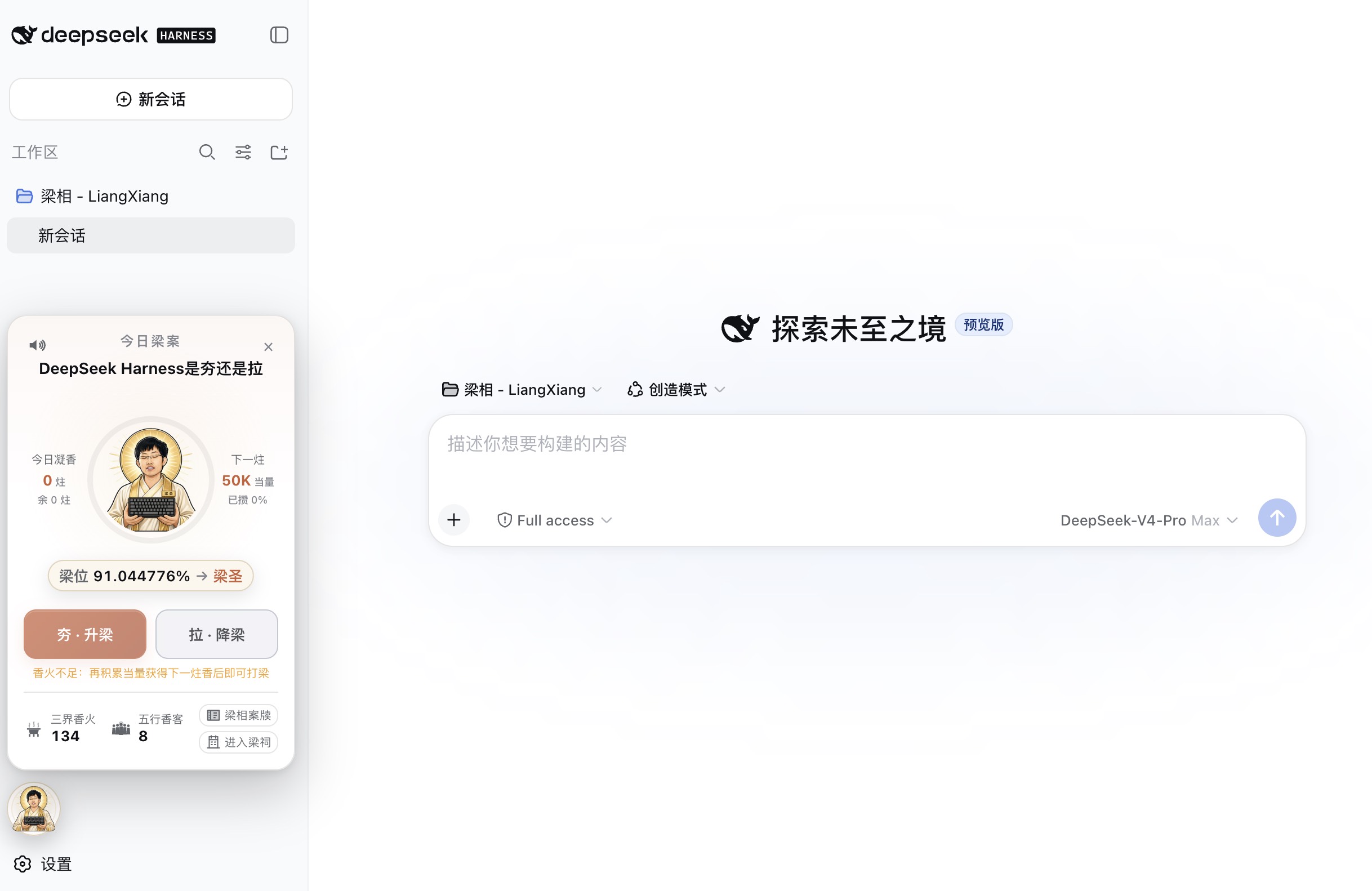Open the 创造模式 mode dropdown
1372x891 pixels.
tap(676, 390)
